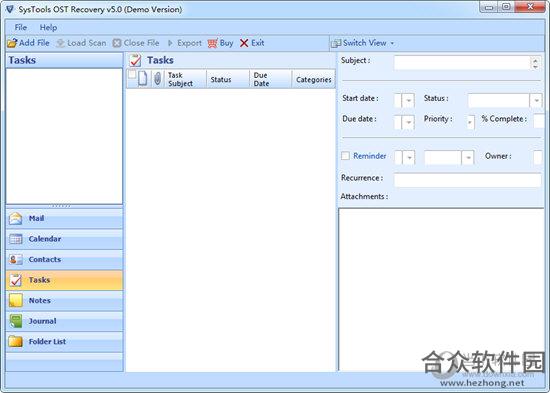The image size is (550, 393).
Task: Switch to the Journal section
Action: (64, 321)
